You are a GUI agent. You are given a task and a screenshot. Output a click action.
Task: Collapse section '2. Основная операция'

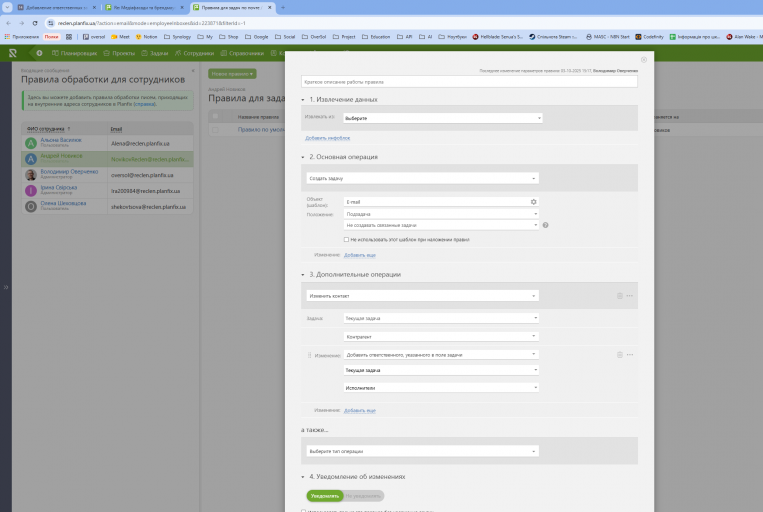point(303,157)
